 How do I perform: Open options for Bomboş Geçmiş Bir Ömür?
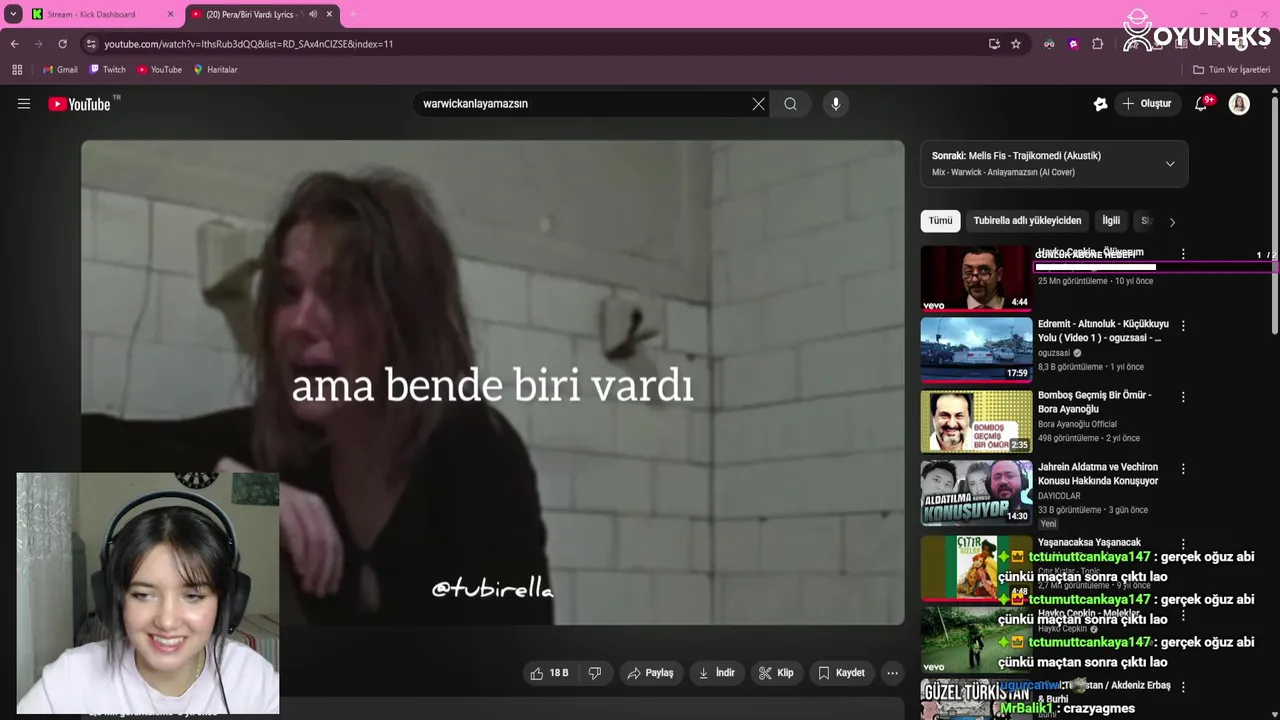[1183, 397]
